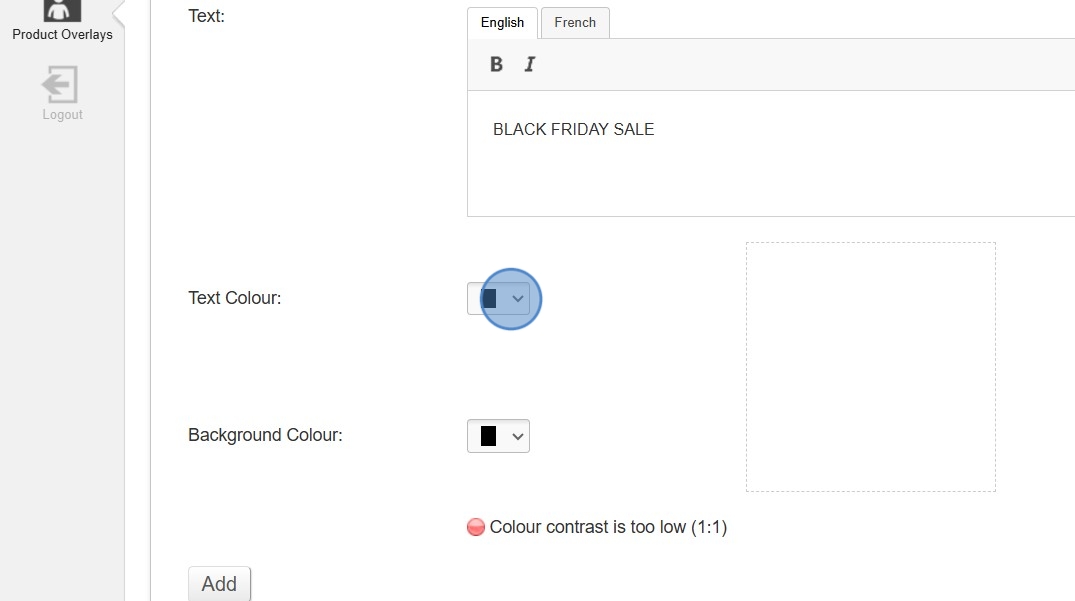Toggle italic formatting in the editor
Viewport: 1075px width, 601px height.
[x=530, y=64]
